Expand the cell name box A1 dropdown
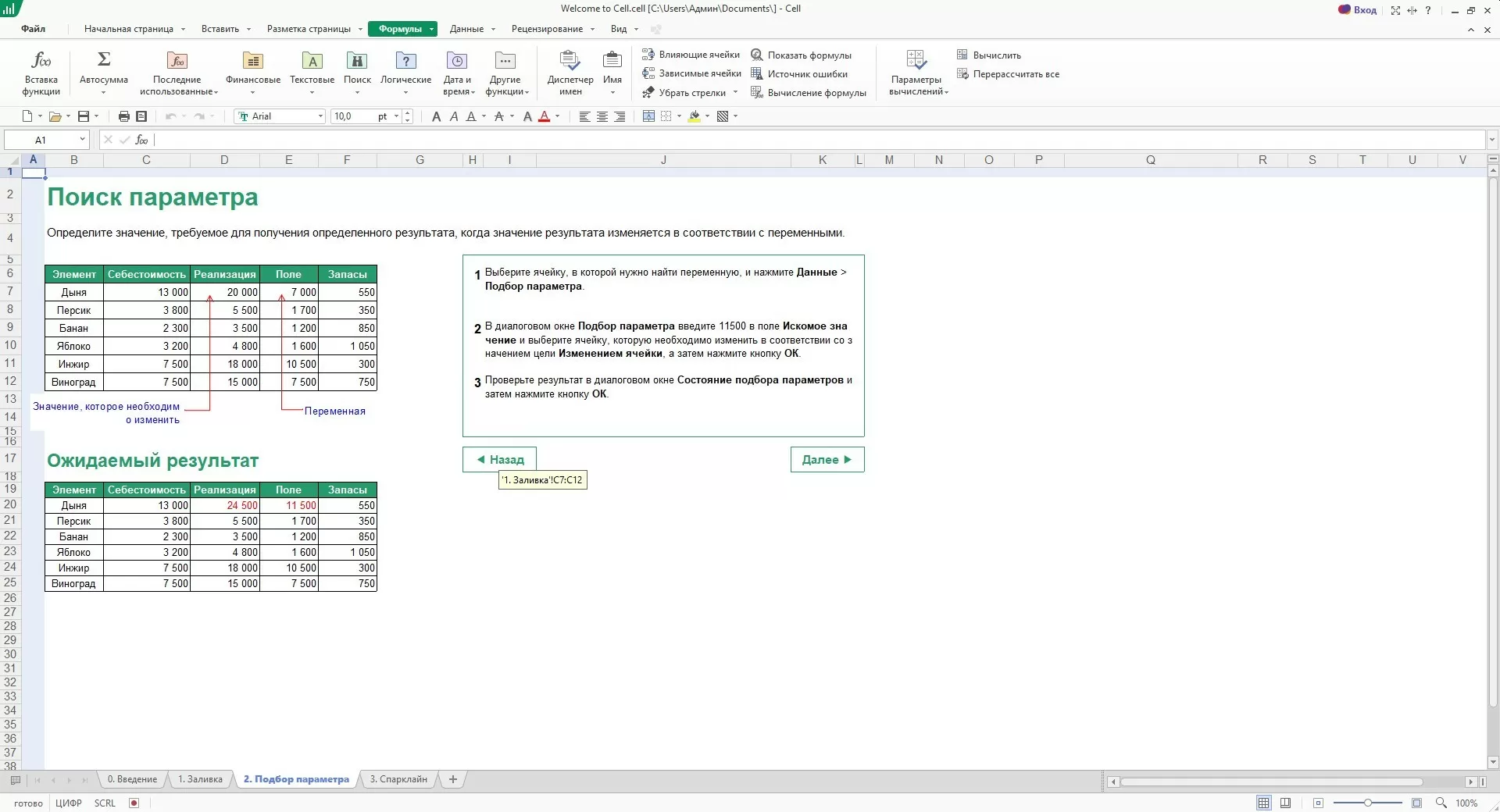Viewport: 1500px width, 812px height. [x=82, y=140]
